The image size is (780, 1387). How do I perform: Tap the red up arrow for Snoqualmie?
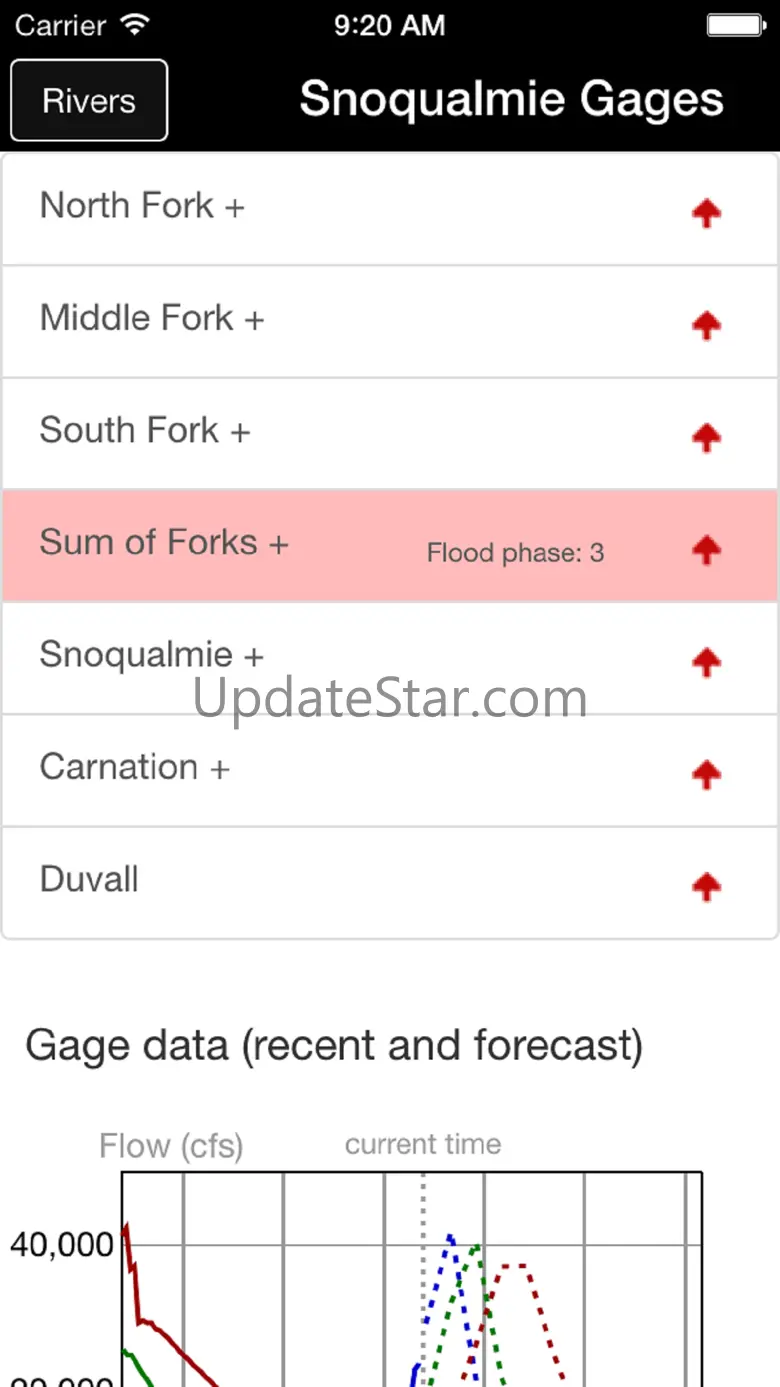point(706,660)
